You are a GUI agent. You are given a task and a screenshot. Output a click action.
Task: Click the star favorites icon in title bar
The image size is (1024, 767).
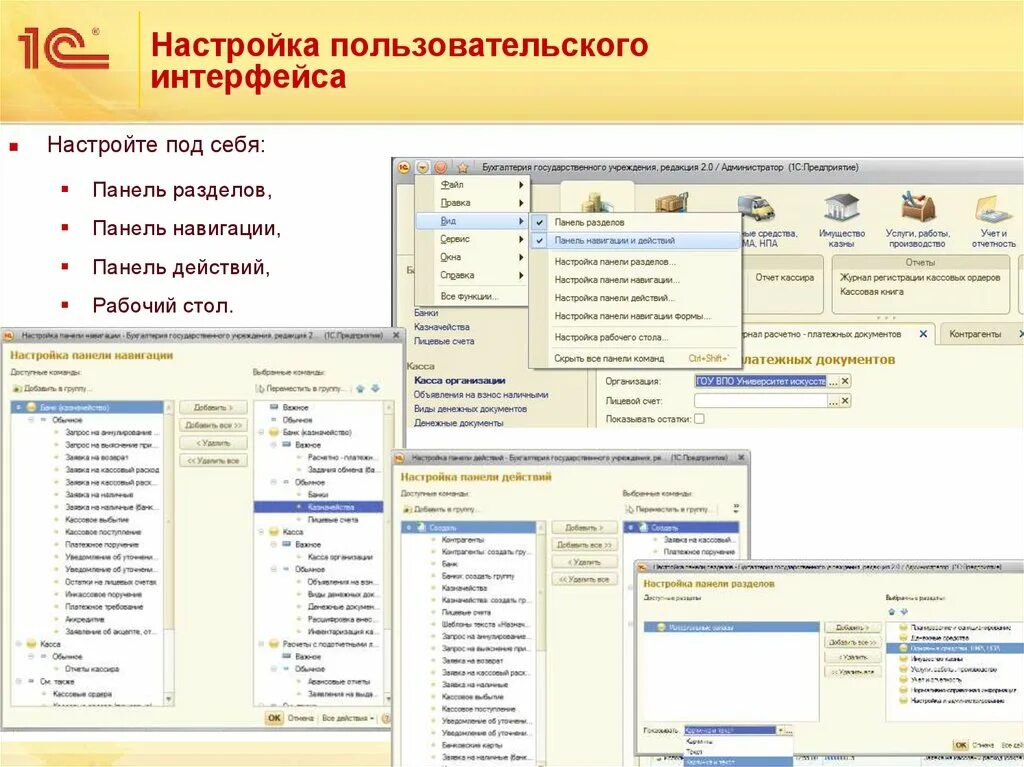click(462, 167)
